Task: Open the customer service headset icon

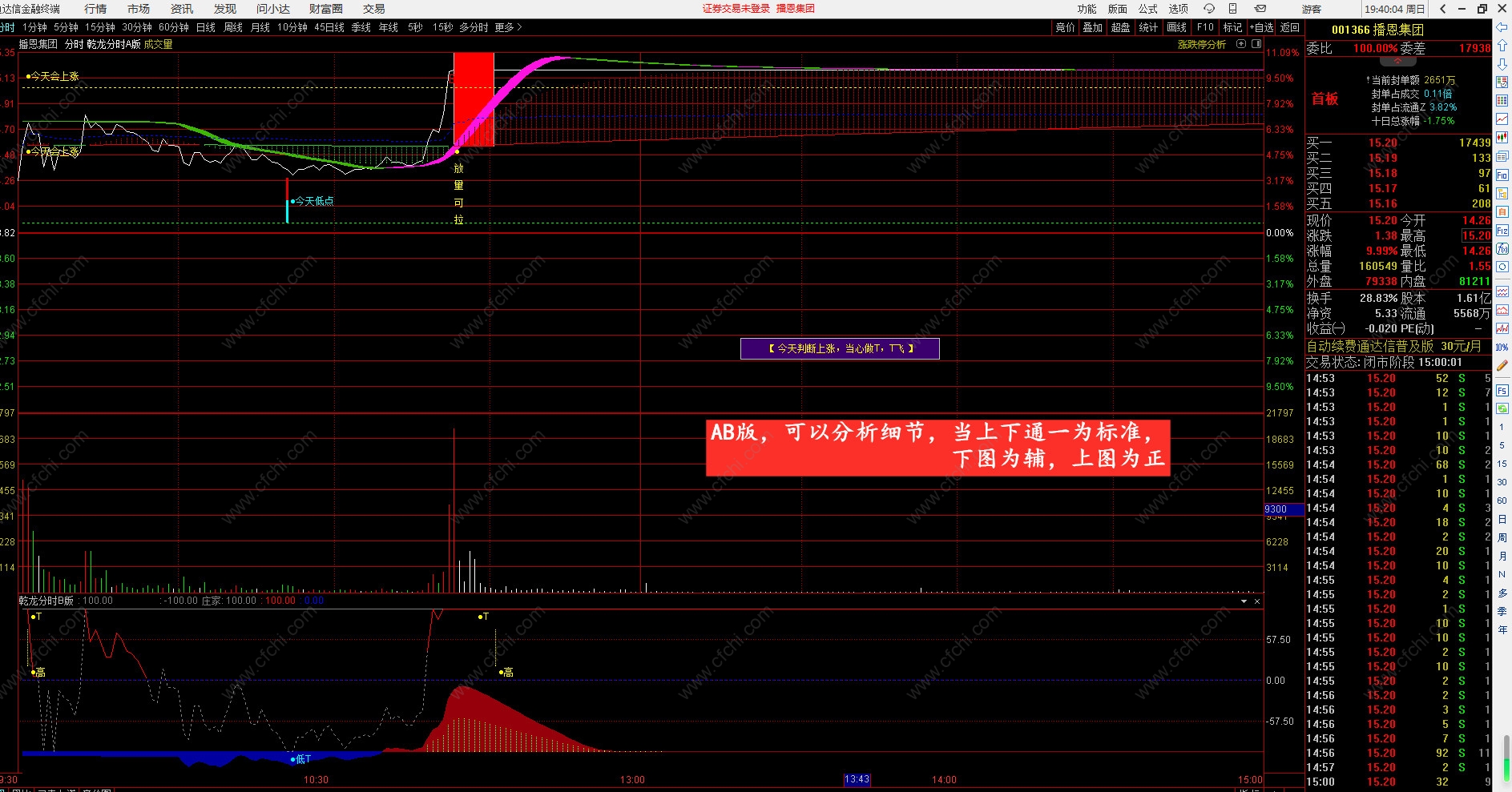Action: [x=1209, y=9]
